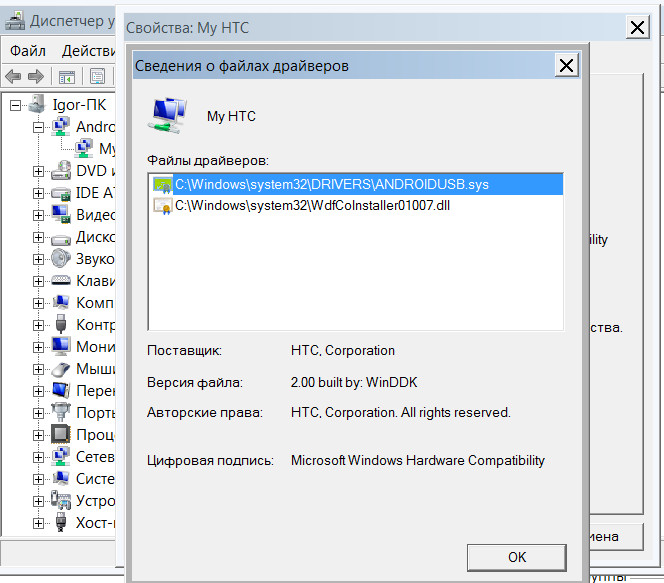The height and width of the screenshot is (583, 664).
Task: Click the disk drives category icon
Action: (61, 240)
